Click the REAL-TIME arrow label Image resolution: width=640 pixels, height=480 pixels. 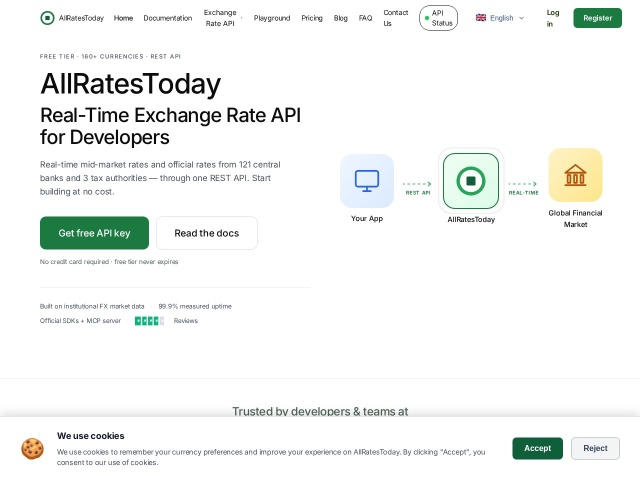(x=524, y=193)
